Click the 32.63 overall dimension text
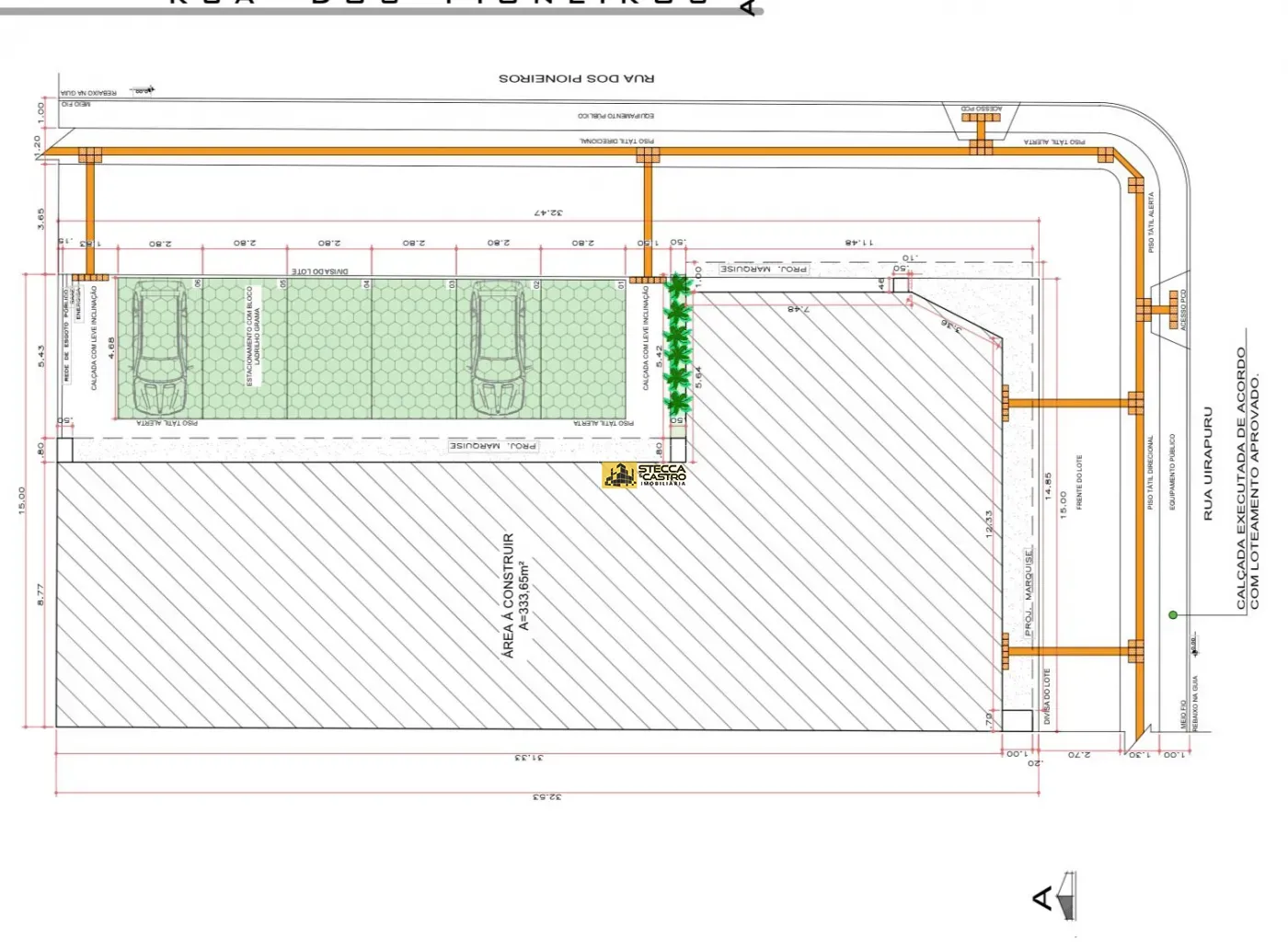 546,796
